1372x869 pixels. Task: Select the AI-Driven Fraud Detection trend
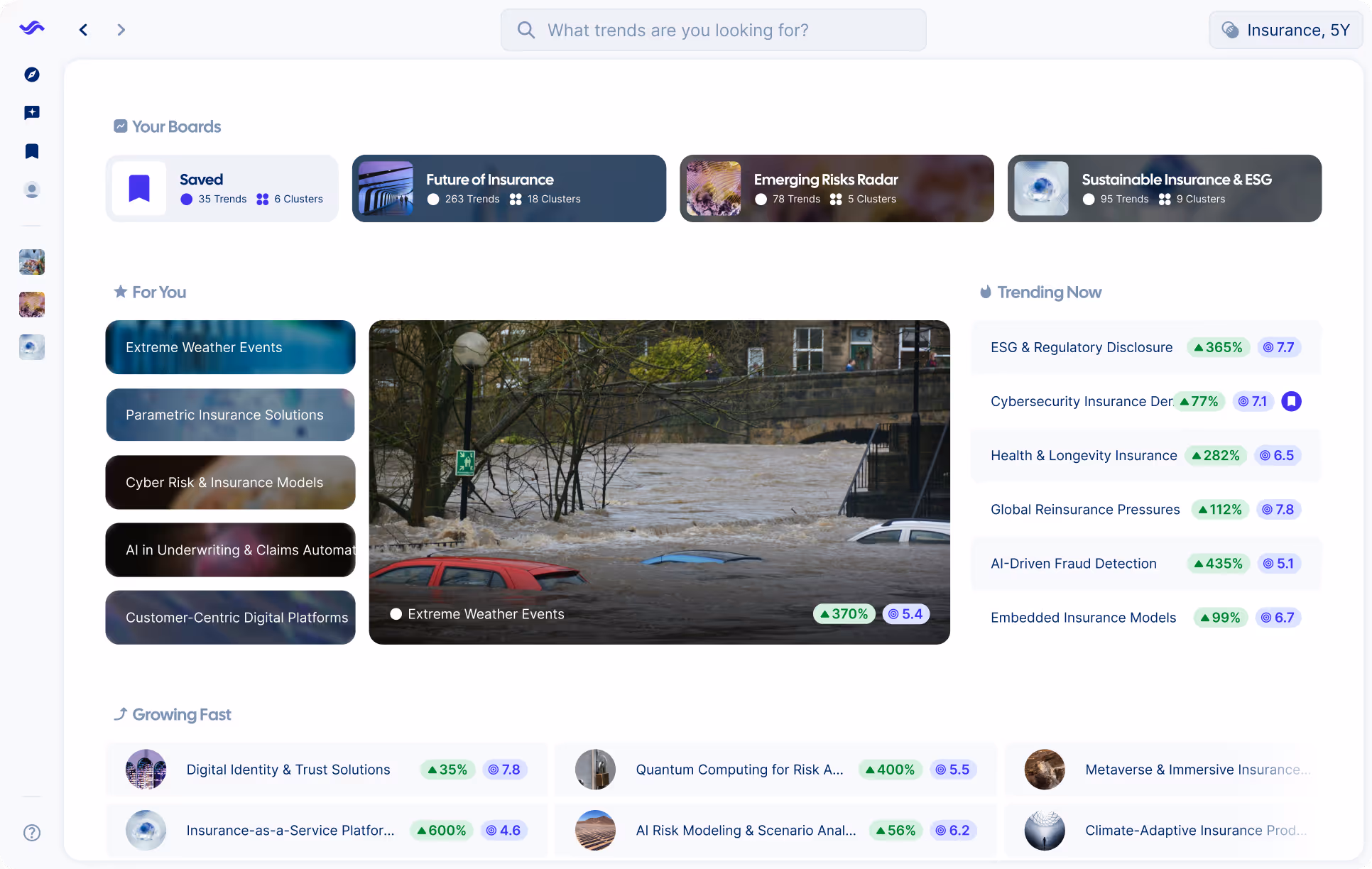[1073, 563]
